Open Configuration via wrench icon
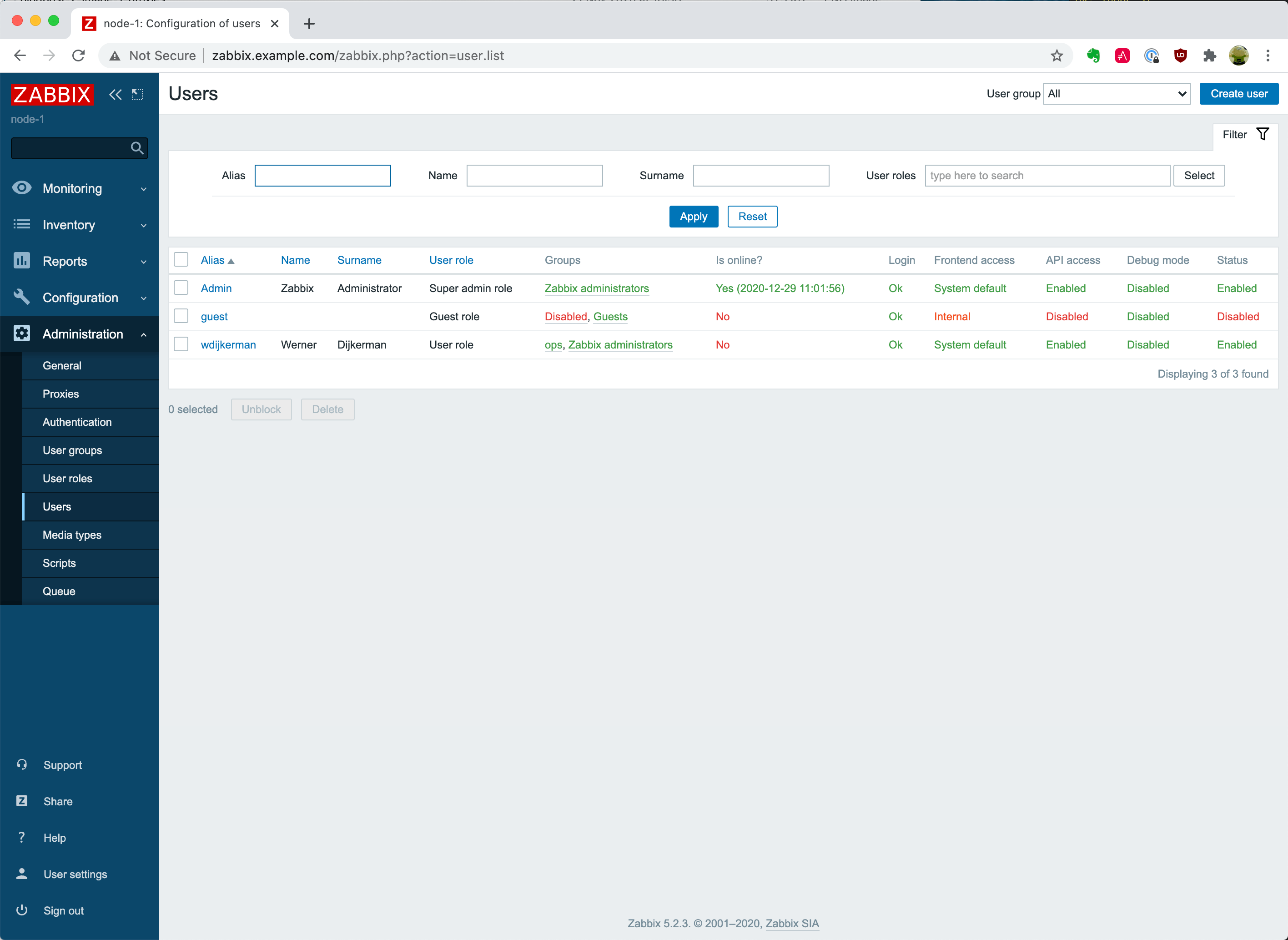 click(22, 297)
